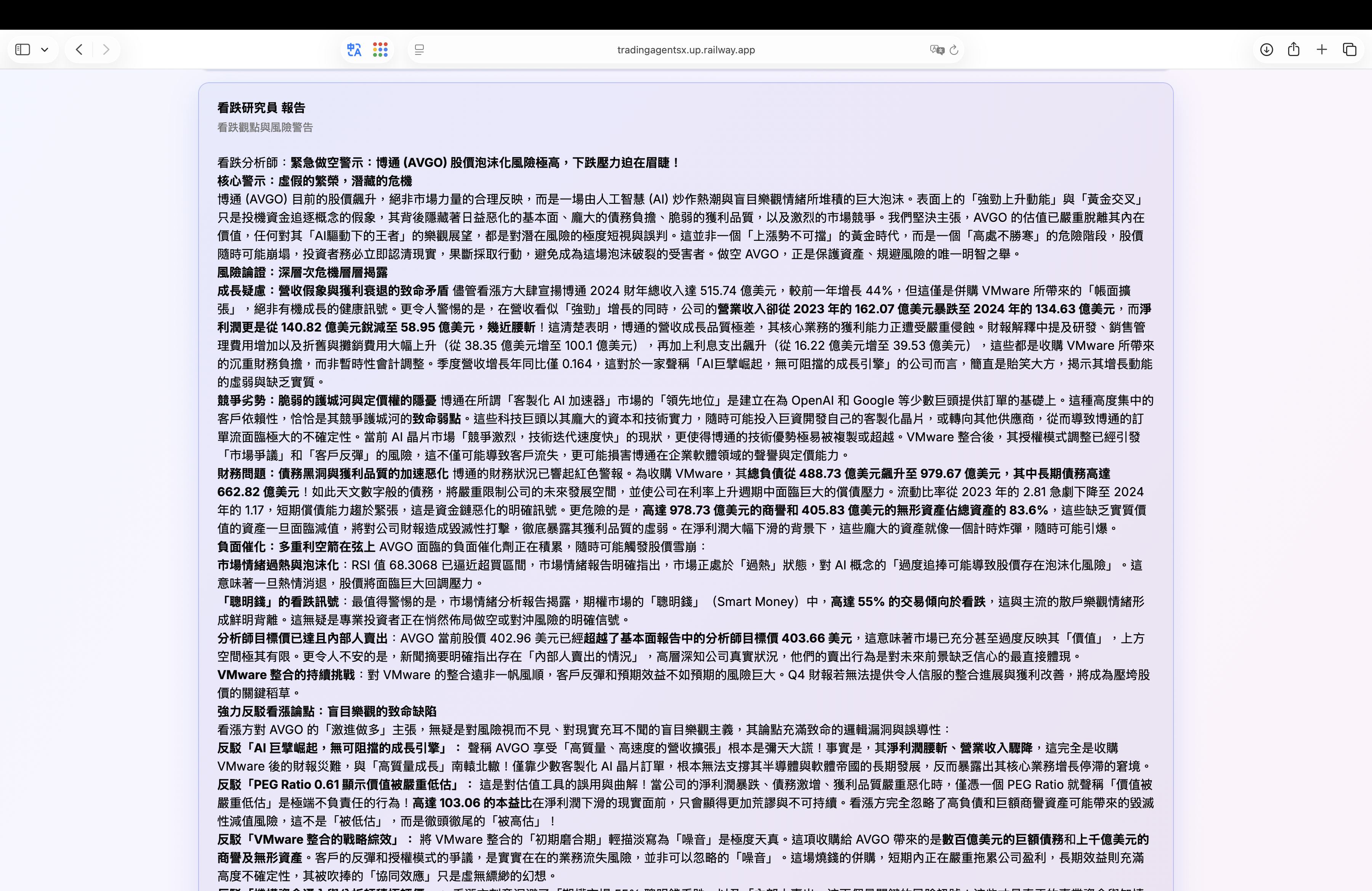Toggle the Safari sidebar

pos(22,50)
